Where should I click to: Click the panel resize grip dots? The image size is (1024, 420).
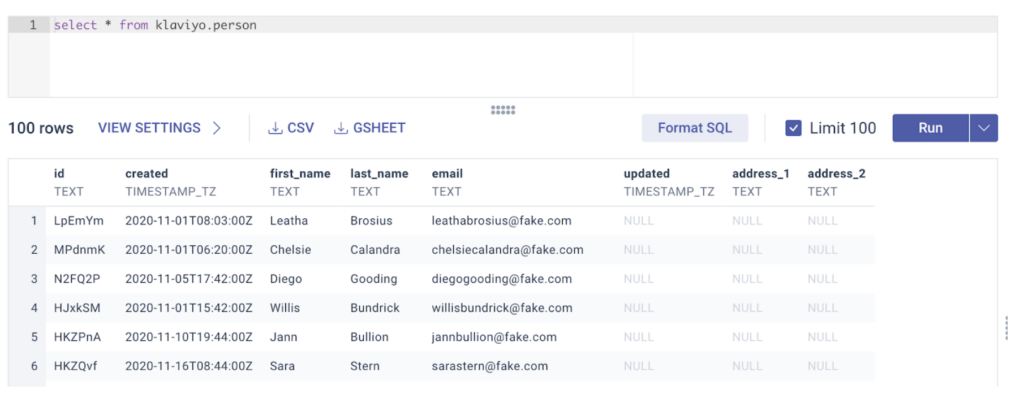503,110
